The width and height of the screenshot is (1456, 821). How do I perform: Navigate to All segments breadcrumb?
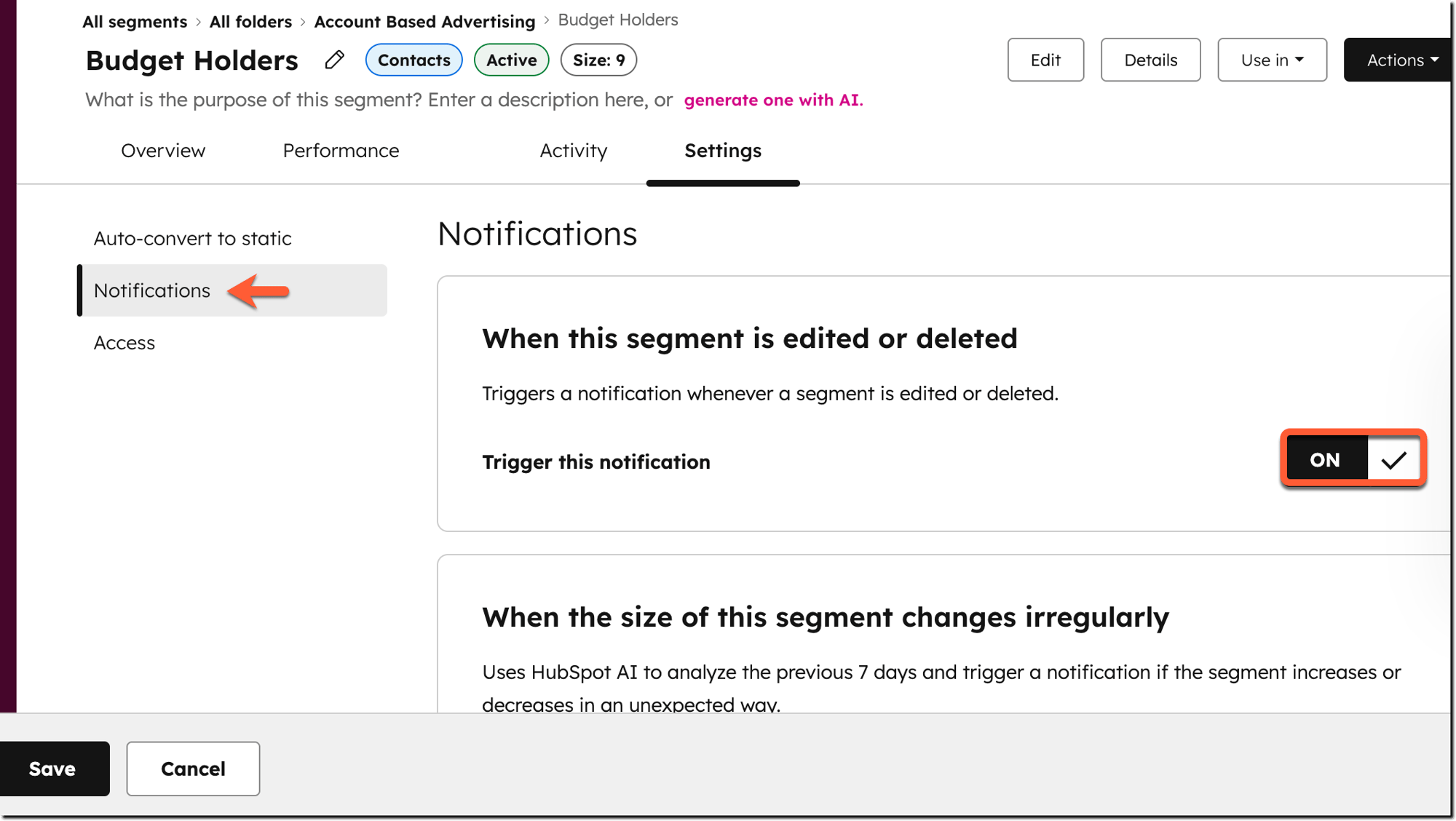pos(134,21)
